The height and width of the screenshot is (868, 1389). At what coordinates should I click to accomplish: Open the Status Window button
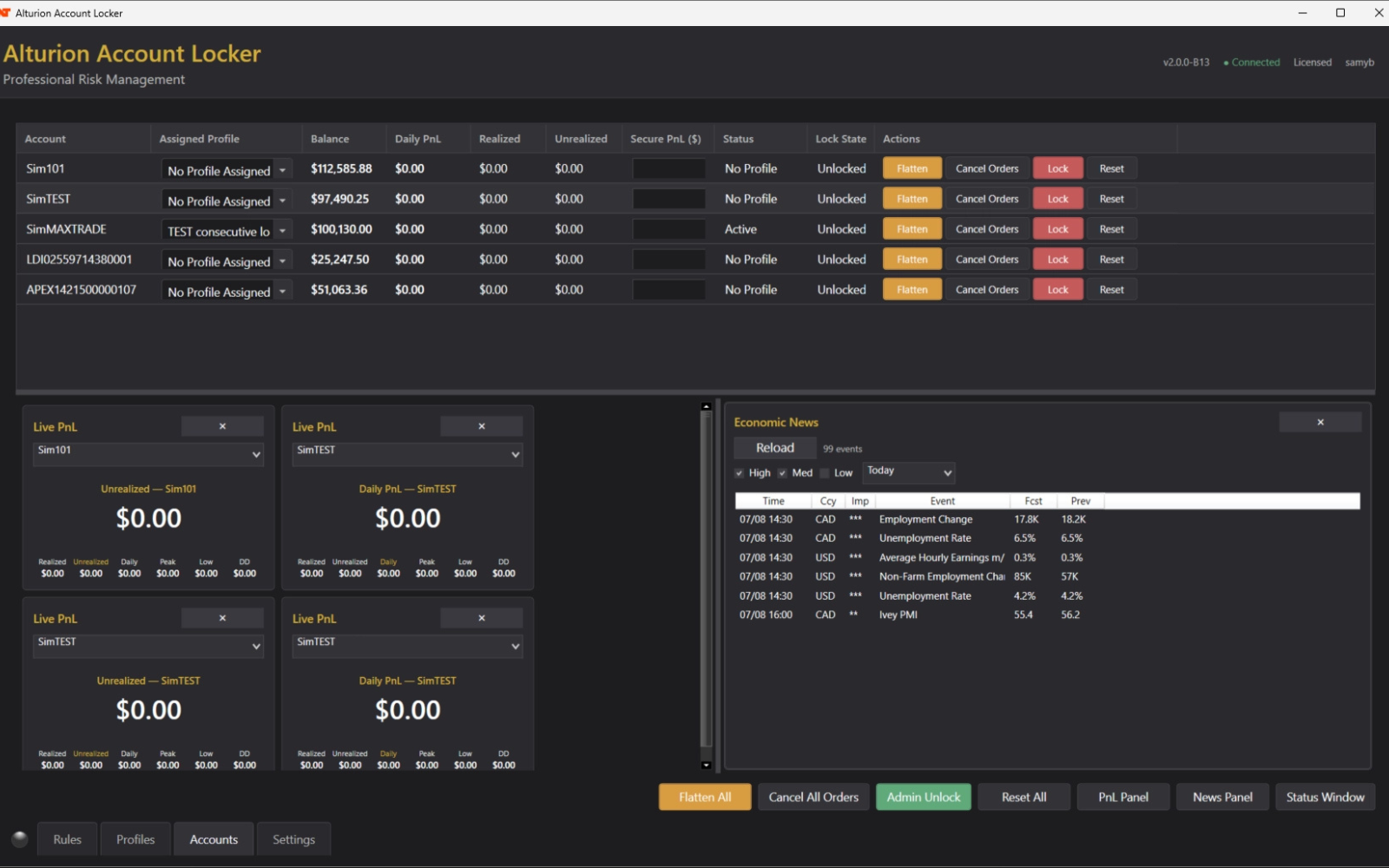[1325, 797]
